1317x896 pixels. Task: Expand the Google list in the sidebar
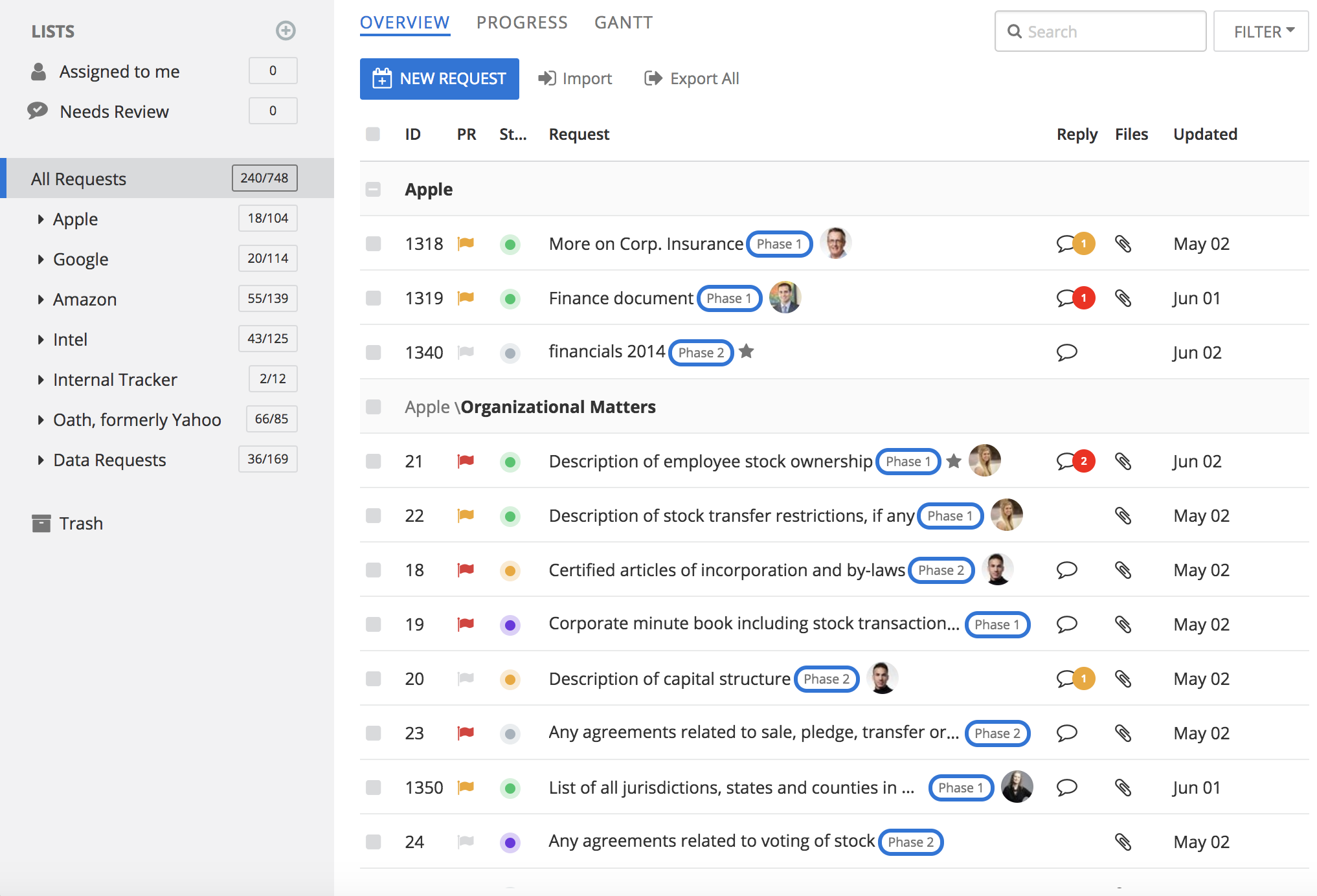coord(41,259)
